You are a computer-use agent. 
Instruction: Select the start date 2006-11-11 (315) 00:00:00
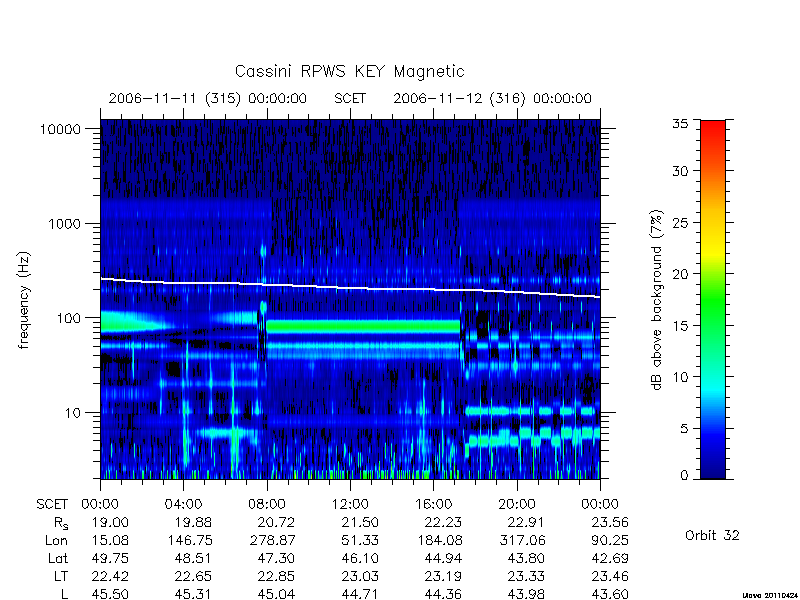(208, 98)
